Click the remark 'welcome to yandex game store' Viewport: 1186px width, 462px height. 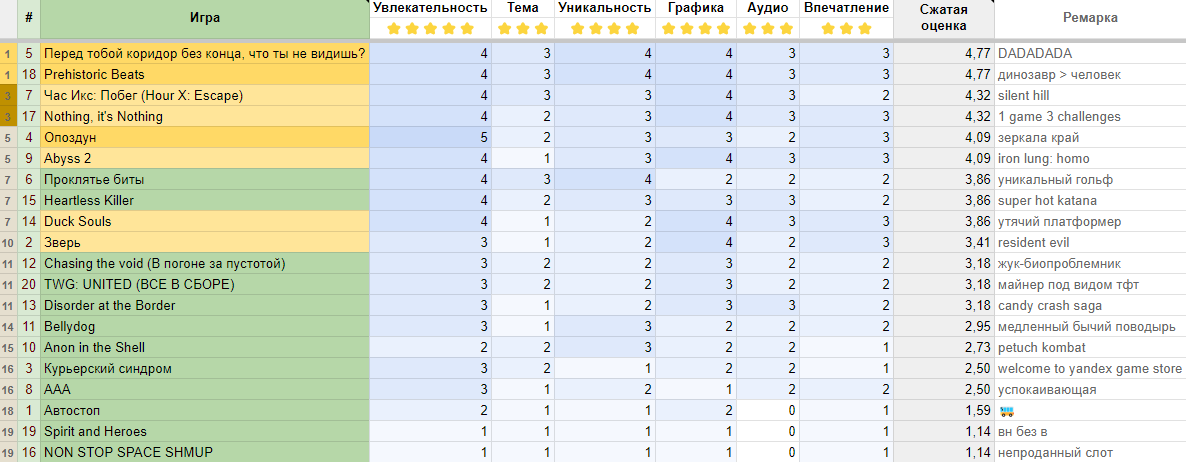(1090, 368)
